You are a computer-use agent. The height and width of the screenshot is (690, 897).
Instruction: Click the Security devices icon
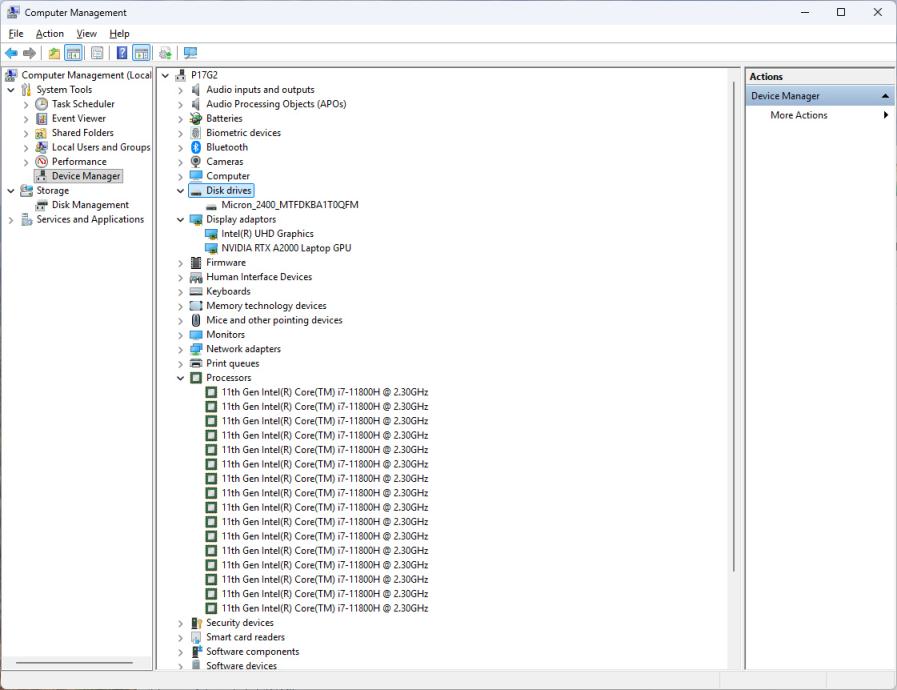click(196, 622)
